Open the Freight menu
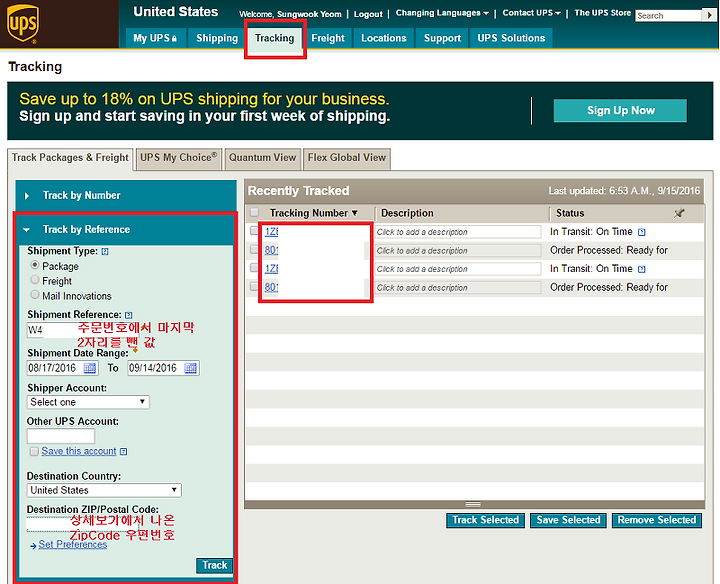The image size is (720, 584). tap(328, 38)
